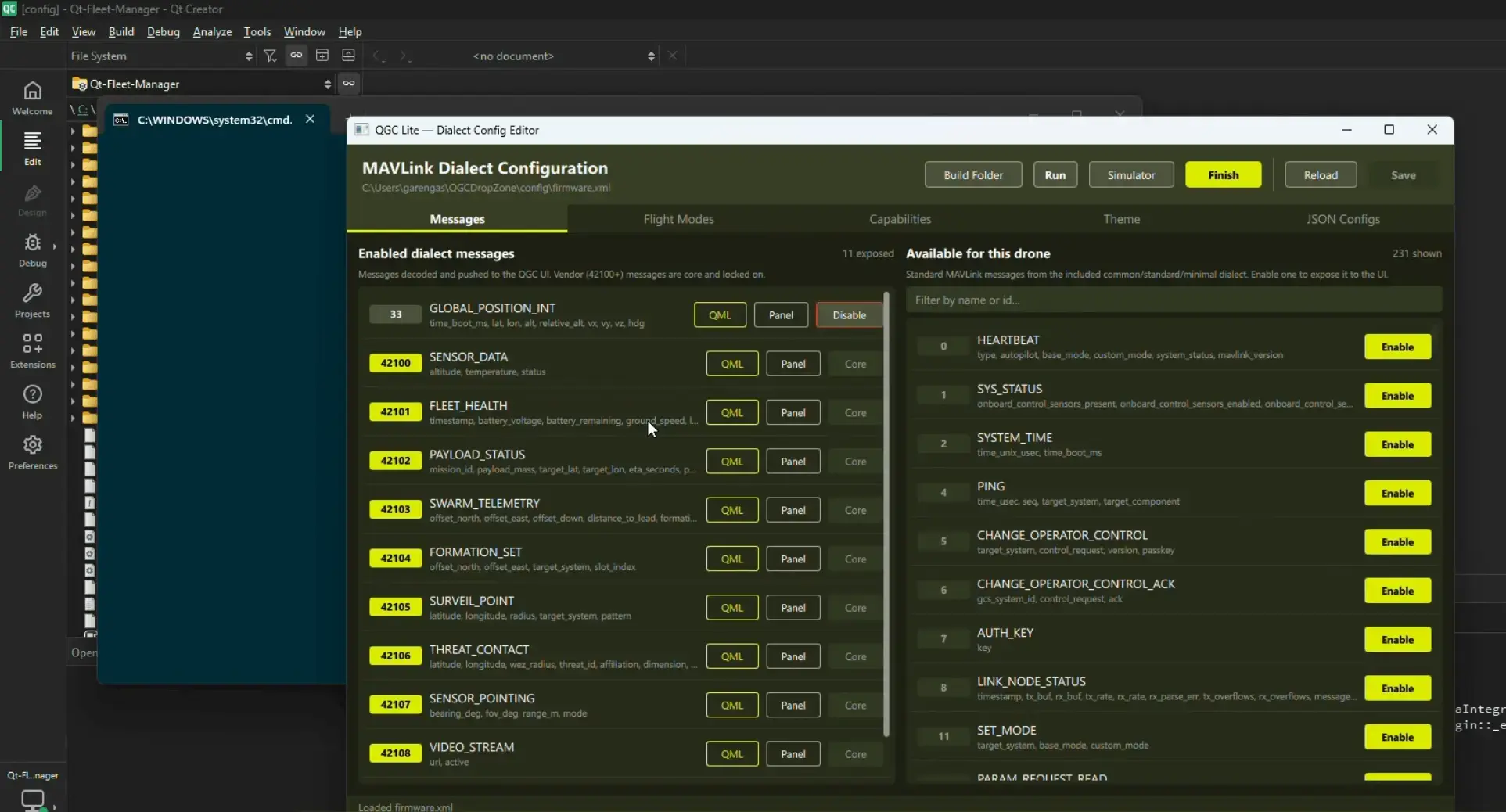Screen dimensions: 1506x812
Task: Open Debug mode in the sidebar
Action: (32, 250)
